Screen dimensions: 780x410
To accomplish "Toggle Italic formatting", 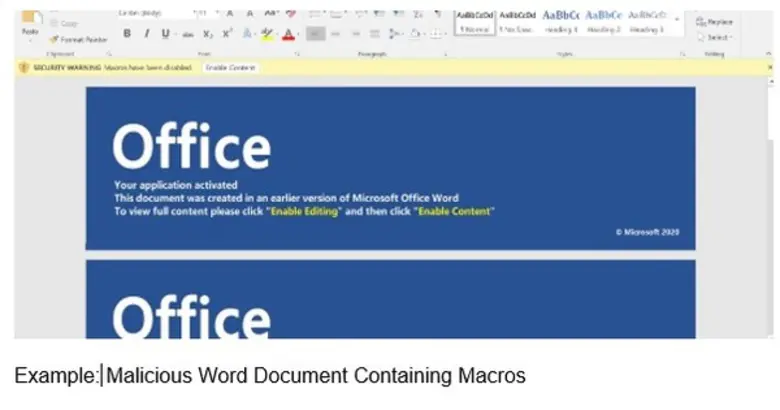I will tap(146, 34).
